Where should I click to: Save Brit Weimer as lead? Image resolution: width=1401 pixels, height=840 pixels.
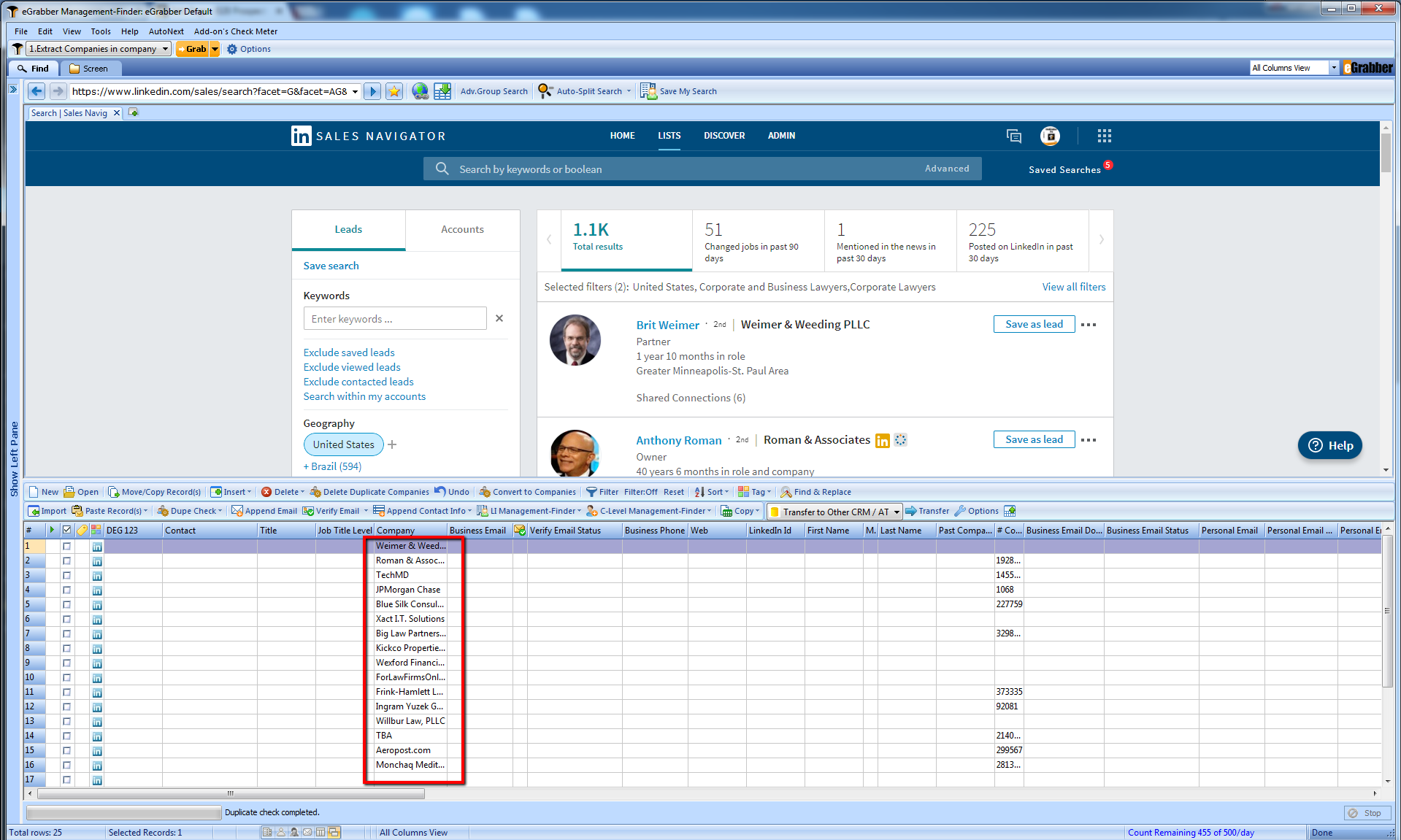pos(1034,324)
